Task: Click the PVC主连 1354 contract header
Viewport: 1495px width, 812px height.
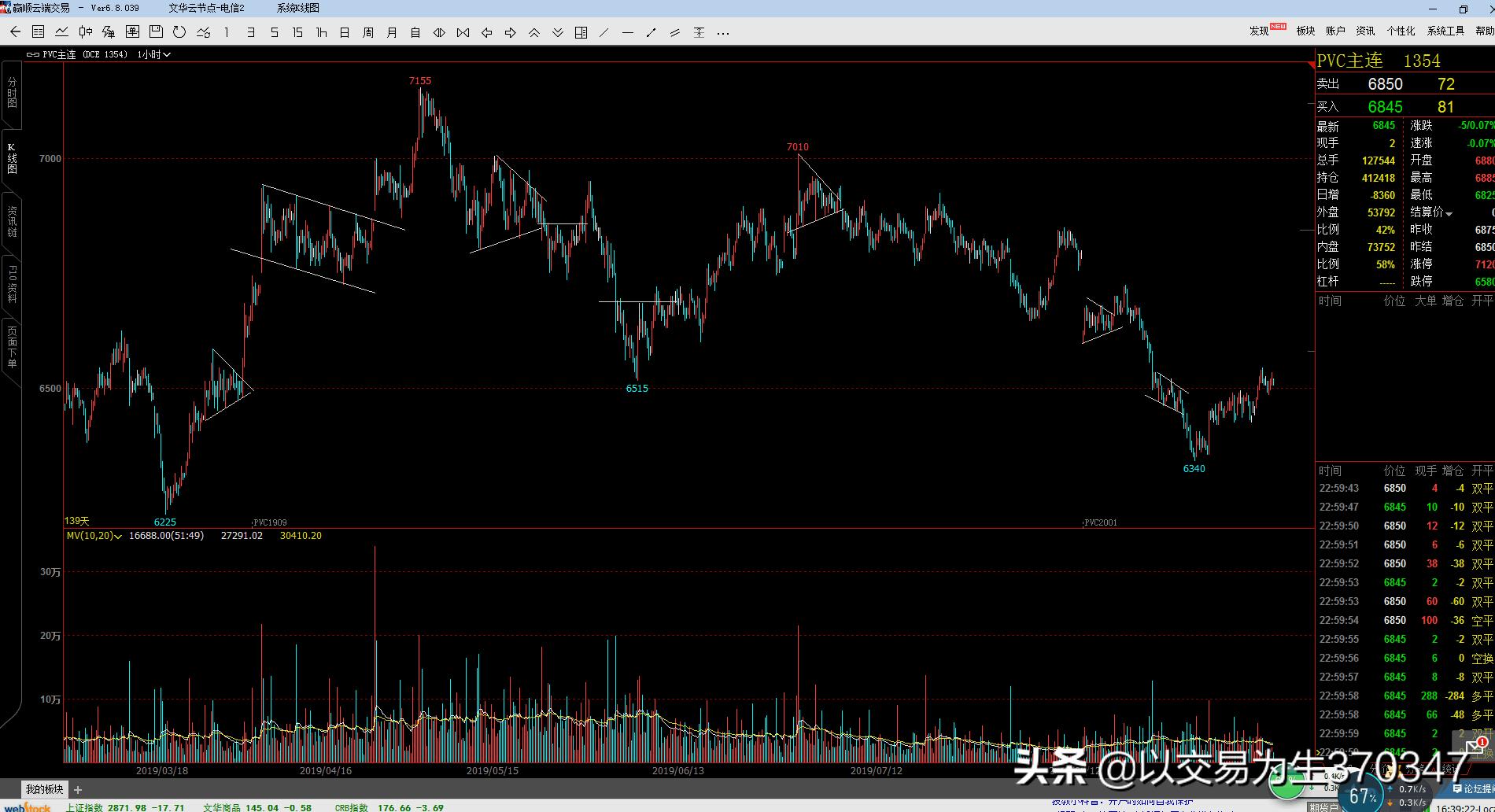Action: [x=1379, y=61]
